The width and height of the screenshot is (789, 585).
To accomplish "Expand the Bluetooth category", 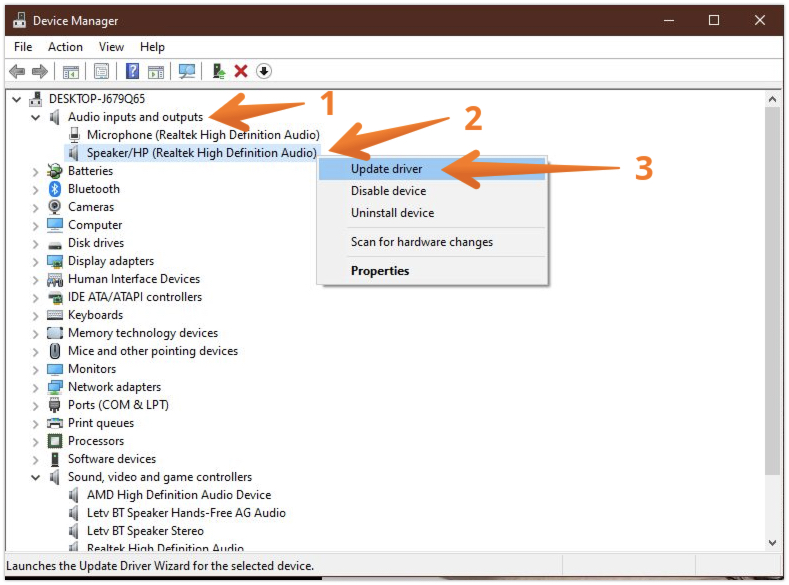I will tap(35, 190).
